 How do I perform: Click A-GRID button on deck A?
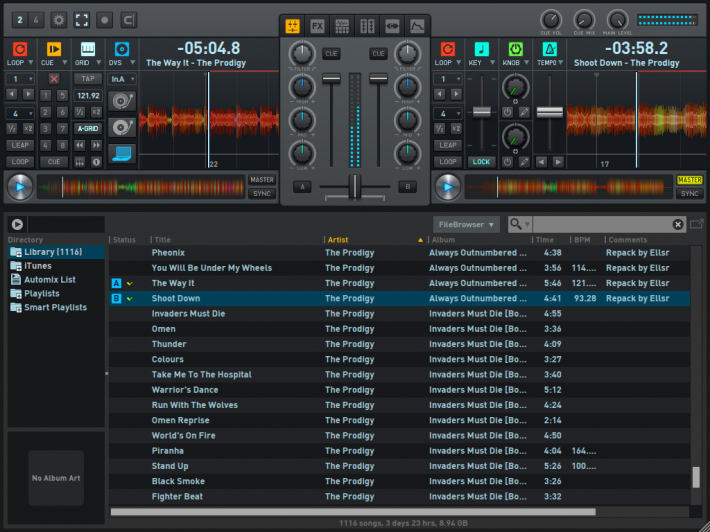click(87, 129)
